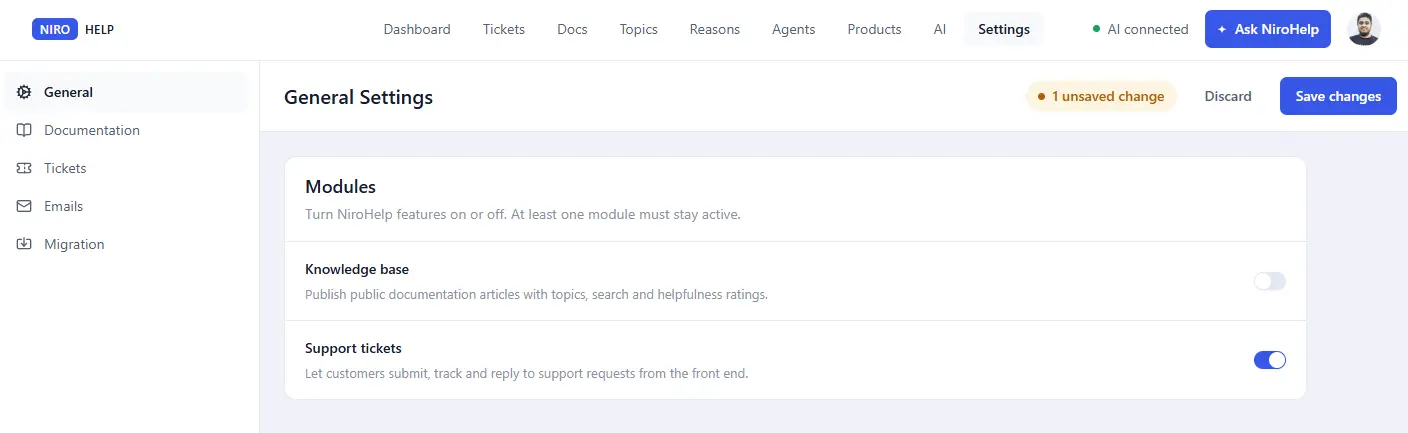Select the Agents tab
The width and height of the screenshot is (1408, 433).
pyautogui.click(x=794, y=29)
